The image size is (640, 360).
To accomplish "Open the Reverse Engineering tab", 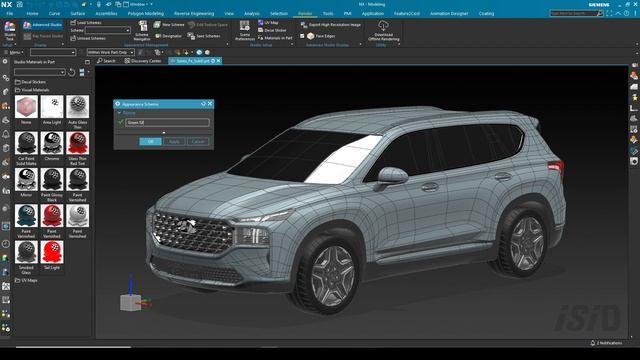I will [x=194, y=13].
